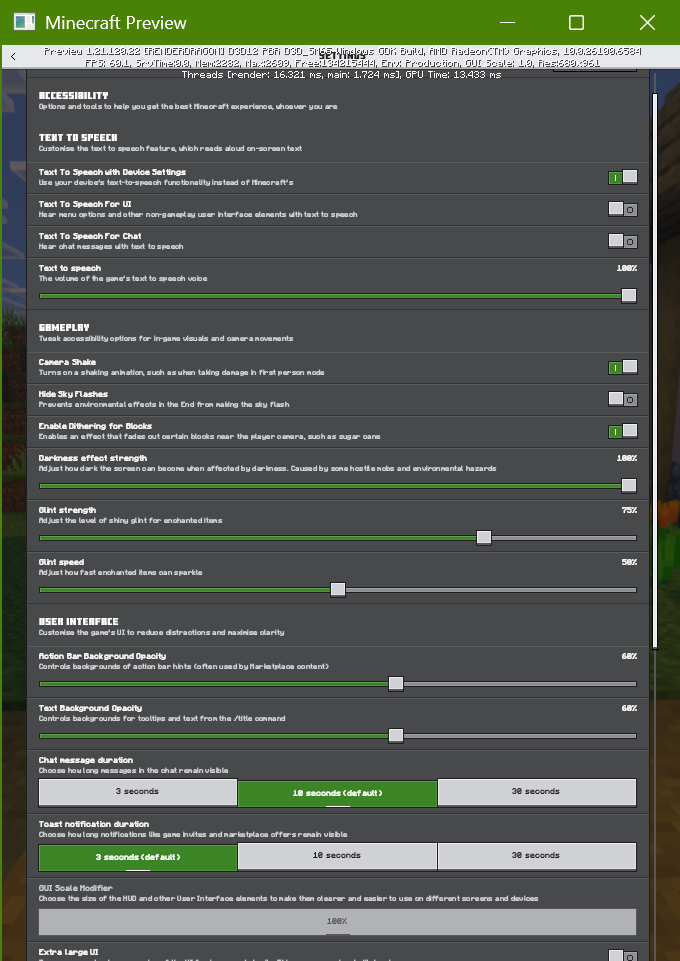This screenshot has width=680, height=961.
Task: Click the GUI Scale Modifier 100% bar
Action: coord(338,922)
